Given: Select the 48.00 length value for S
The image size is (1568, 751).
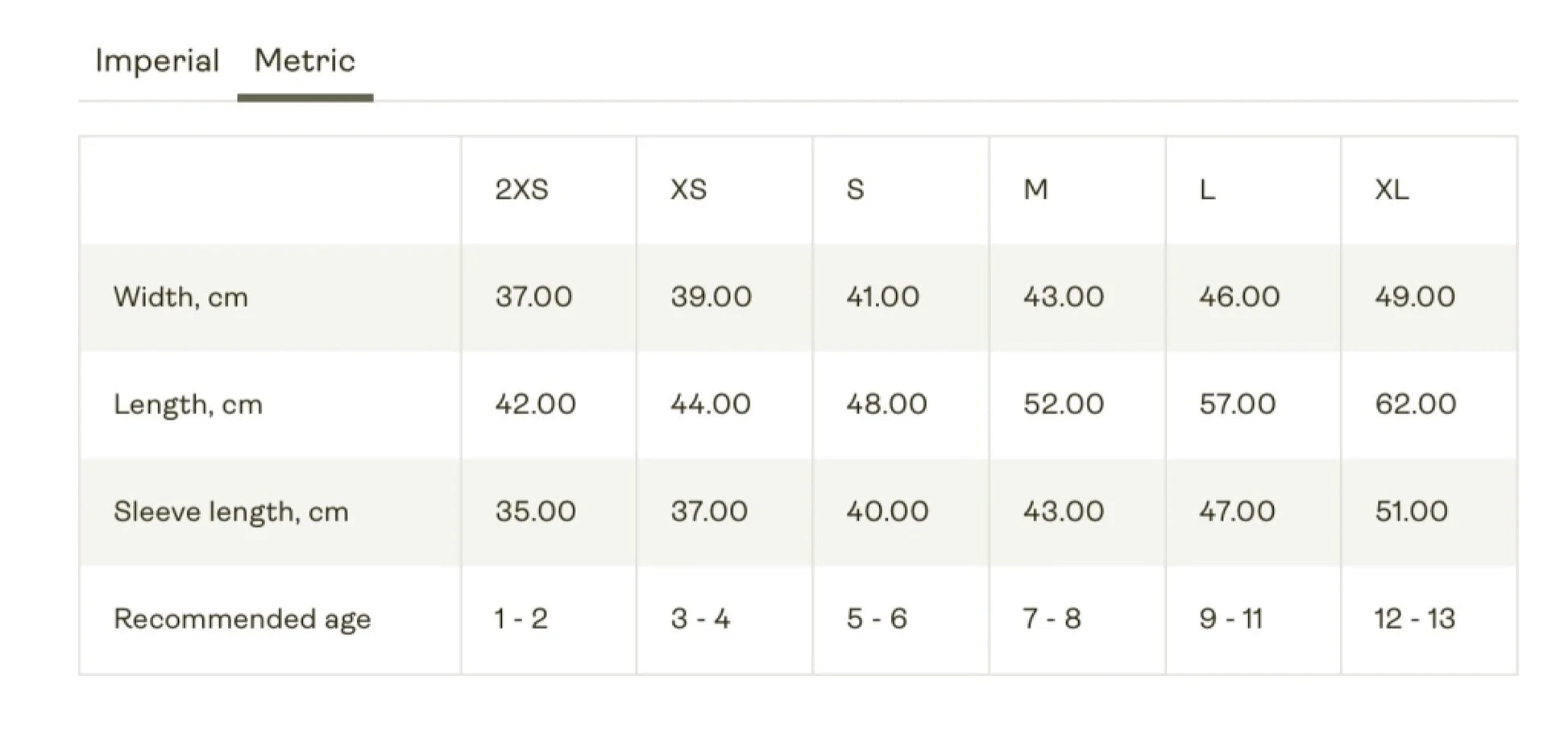Looking at the screenshot, I should coord(886,405).
